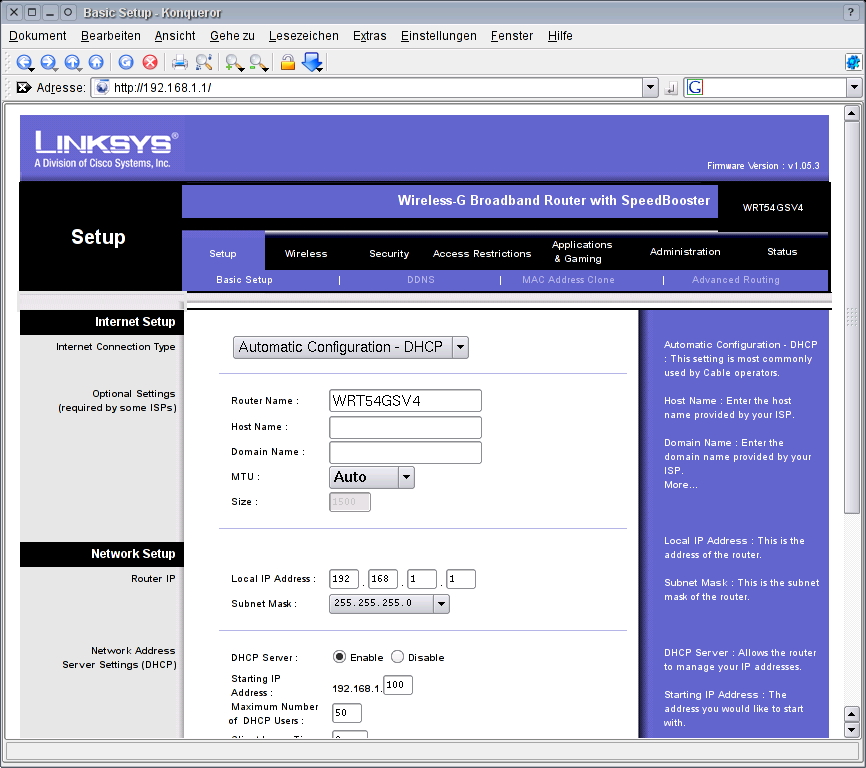Expand the search bar dropdown arrow

(854, 87)
